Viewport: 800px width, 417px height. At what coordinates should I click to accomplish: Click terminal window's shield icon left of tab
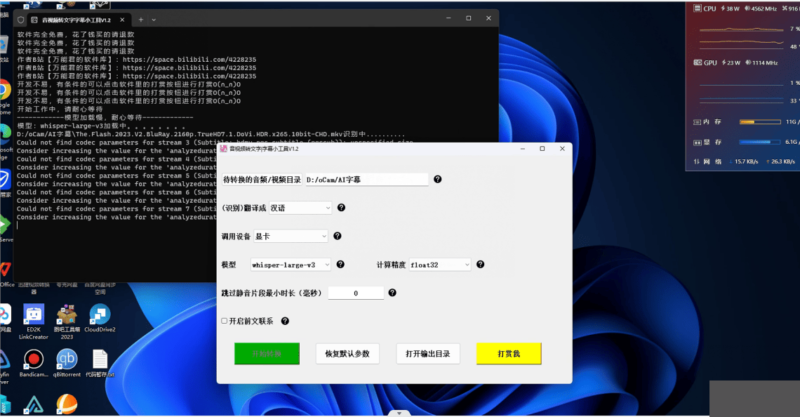[21, 19]
